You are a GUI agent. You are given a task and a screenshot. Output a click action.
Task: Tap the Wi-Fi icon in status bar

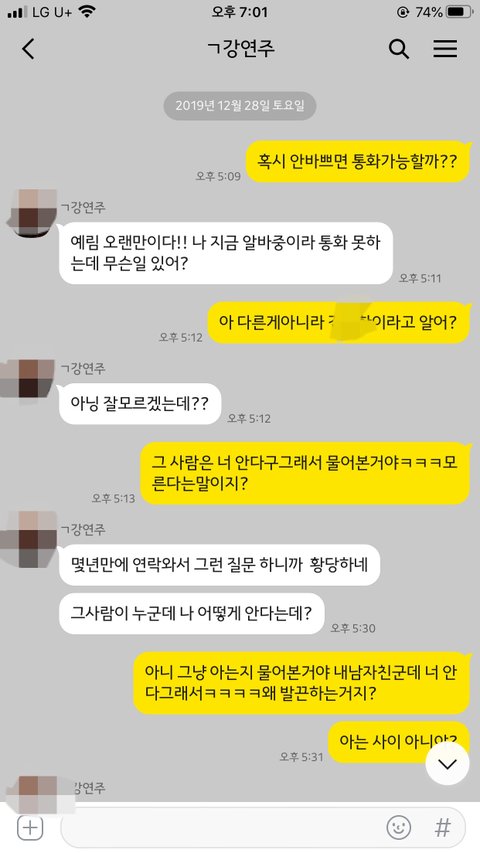pos(87,12)
